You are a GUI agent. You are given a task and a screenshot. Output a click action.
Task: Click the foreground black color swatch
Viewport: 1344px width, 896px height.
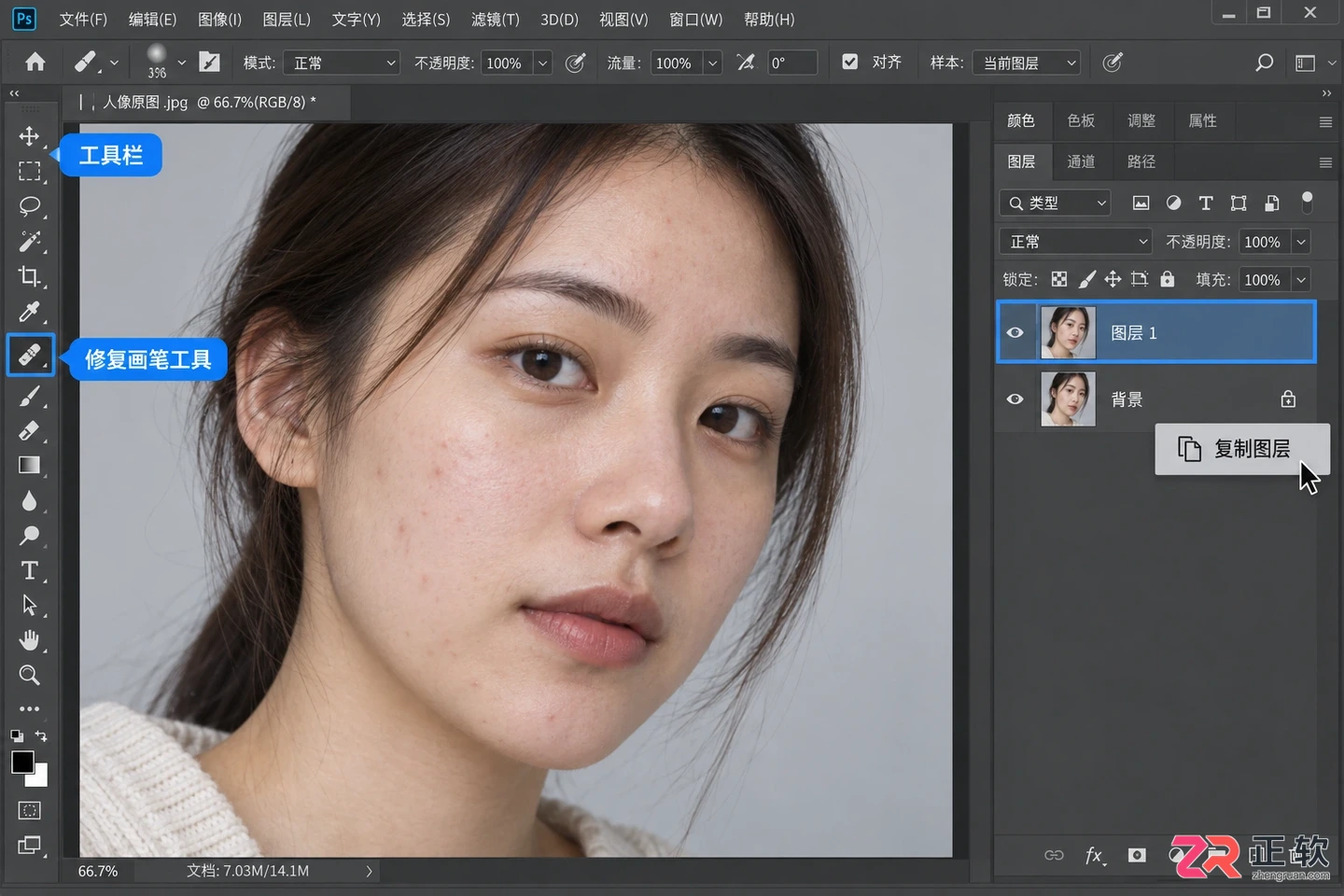pos(22,762)
